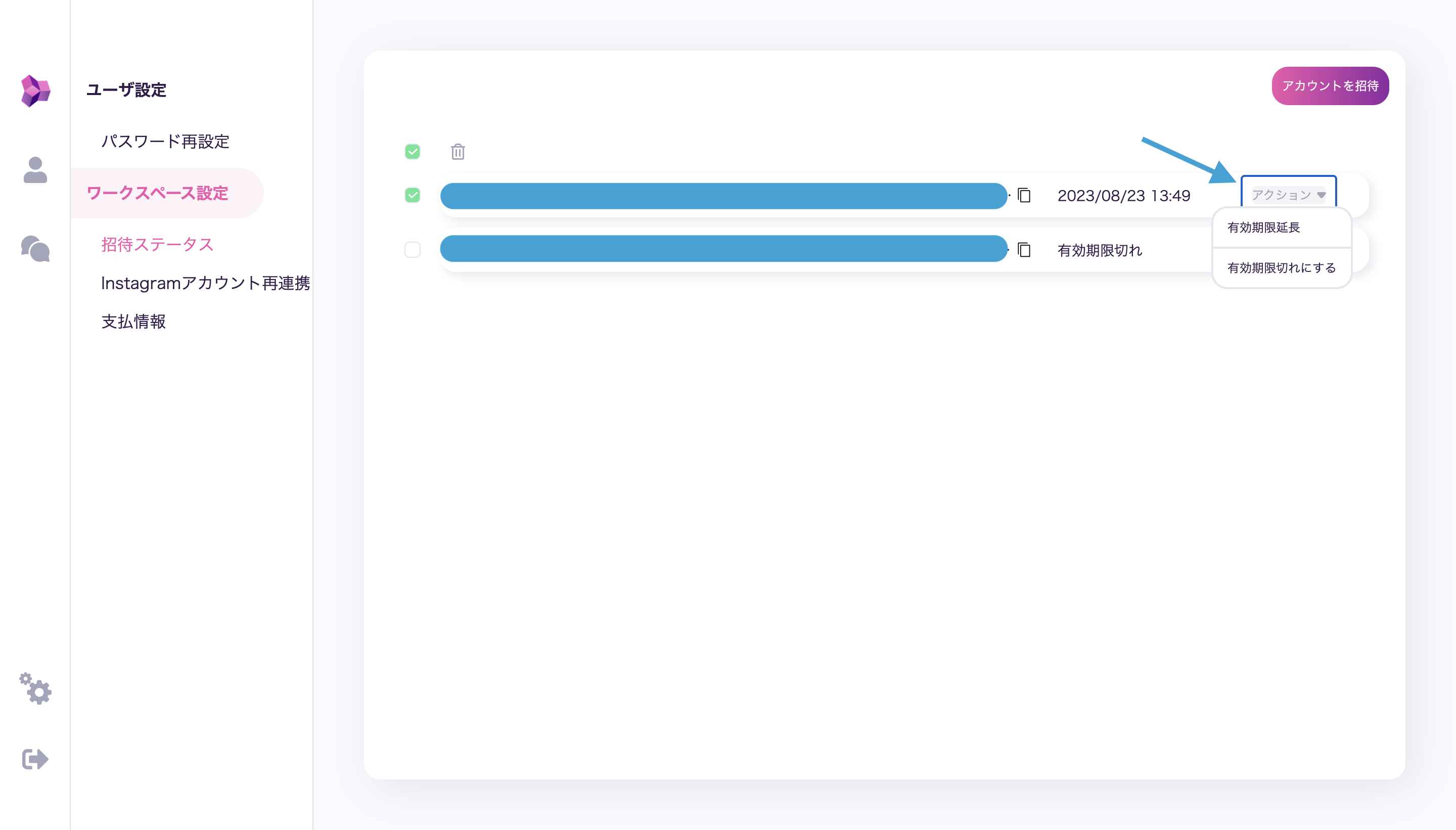Image resolution: width=1456 pixels, height=830 pixels.
Task: Click the app logo in the sidebar
Action: pos(35,90)
